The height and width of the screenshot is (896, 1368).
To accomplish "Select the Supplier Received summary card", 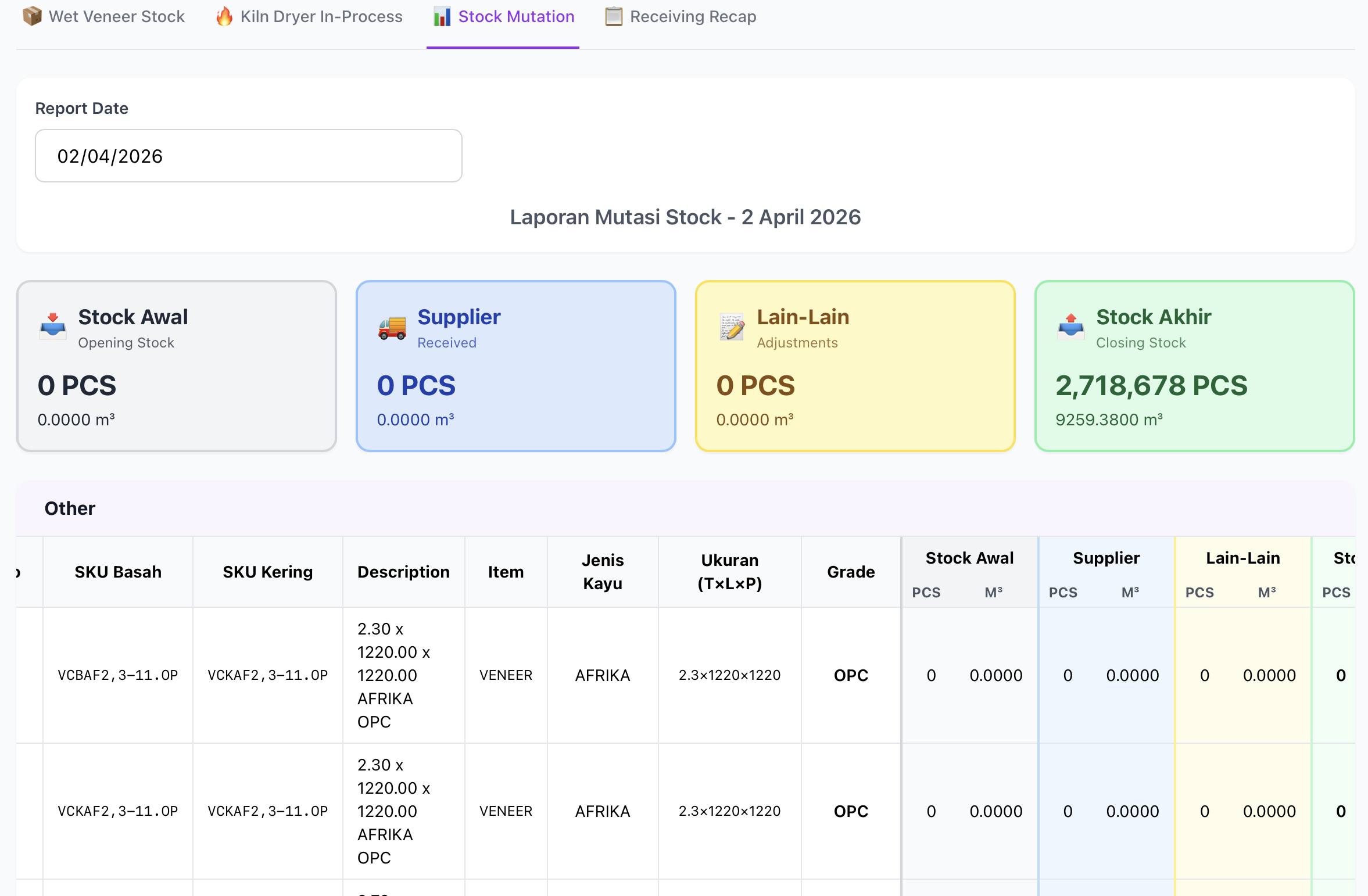I will (515, 366).
